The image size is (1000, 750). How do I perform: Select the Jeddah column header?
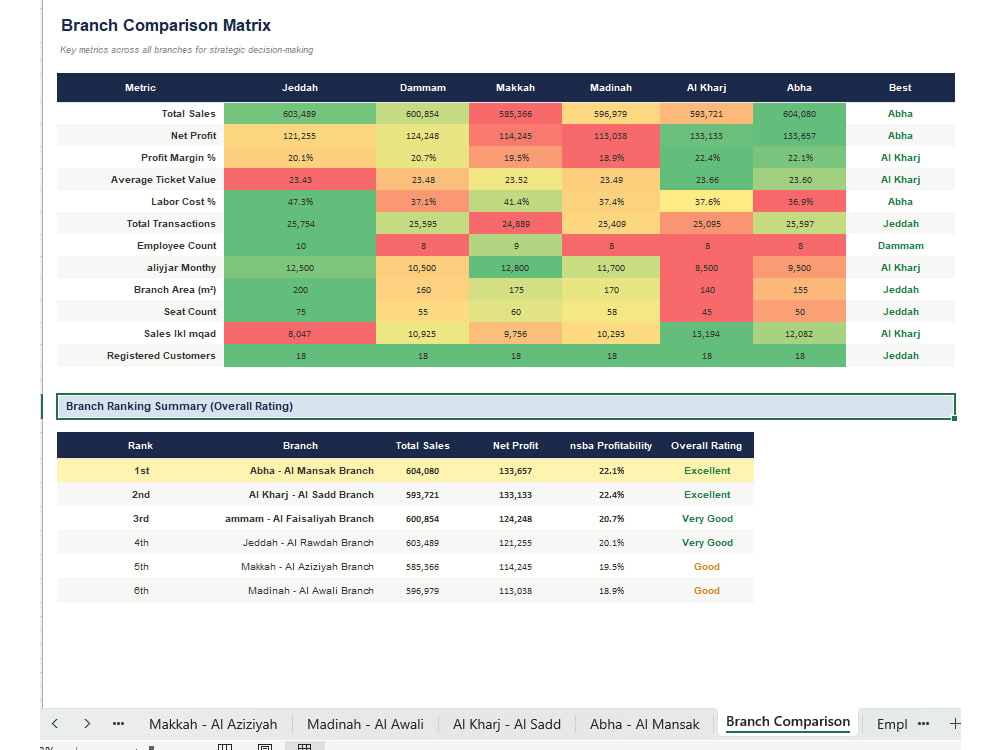300,87
